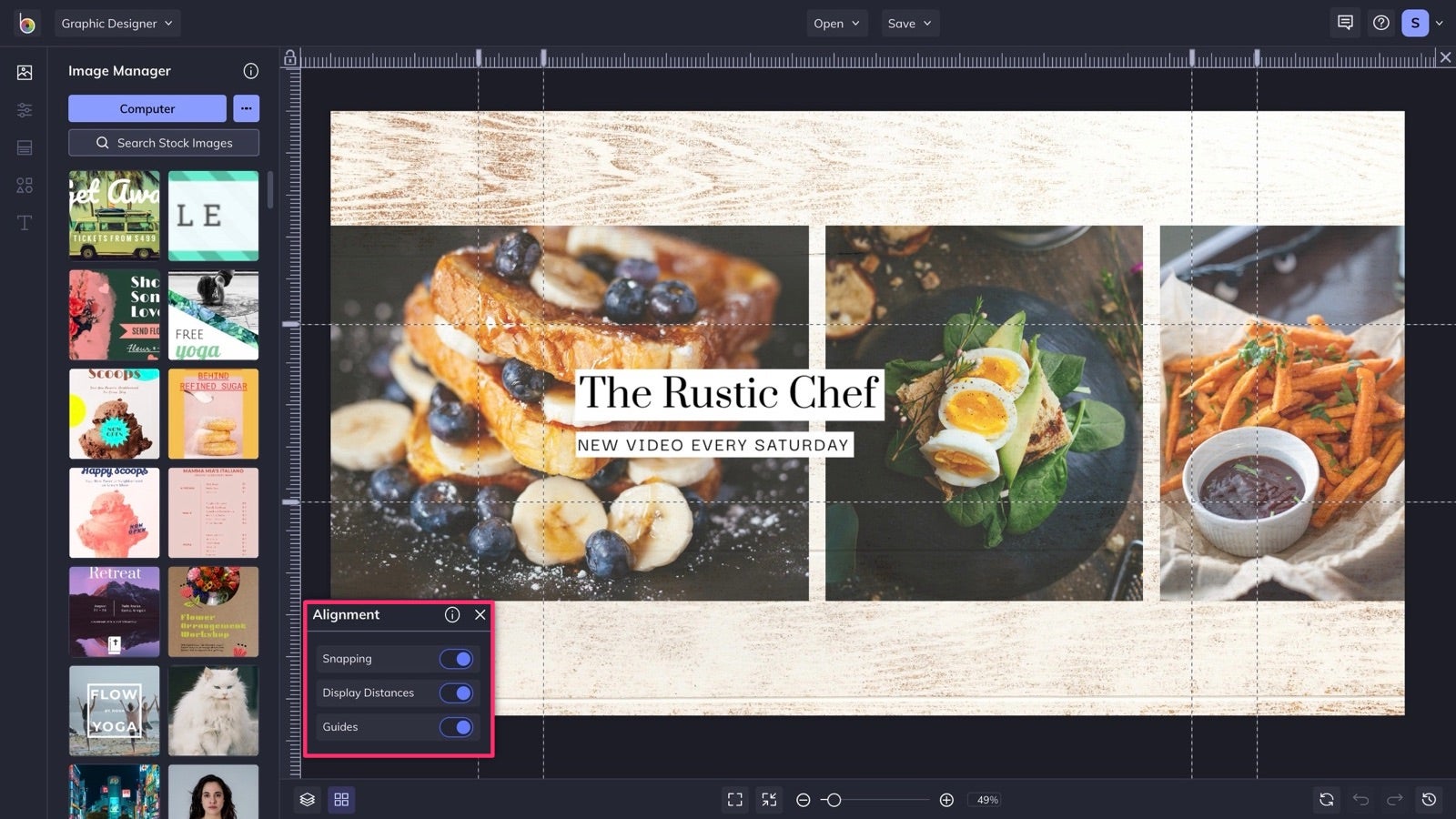Switch to grid pages view at bottom left
The image size is (1456, 819).
tap(341, 800)
